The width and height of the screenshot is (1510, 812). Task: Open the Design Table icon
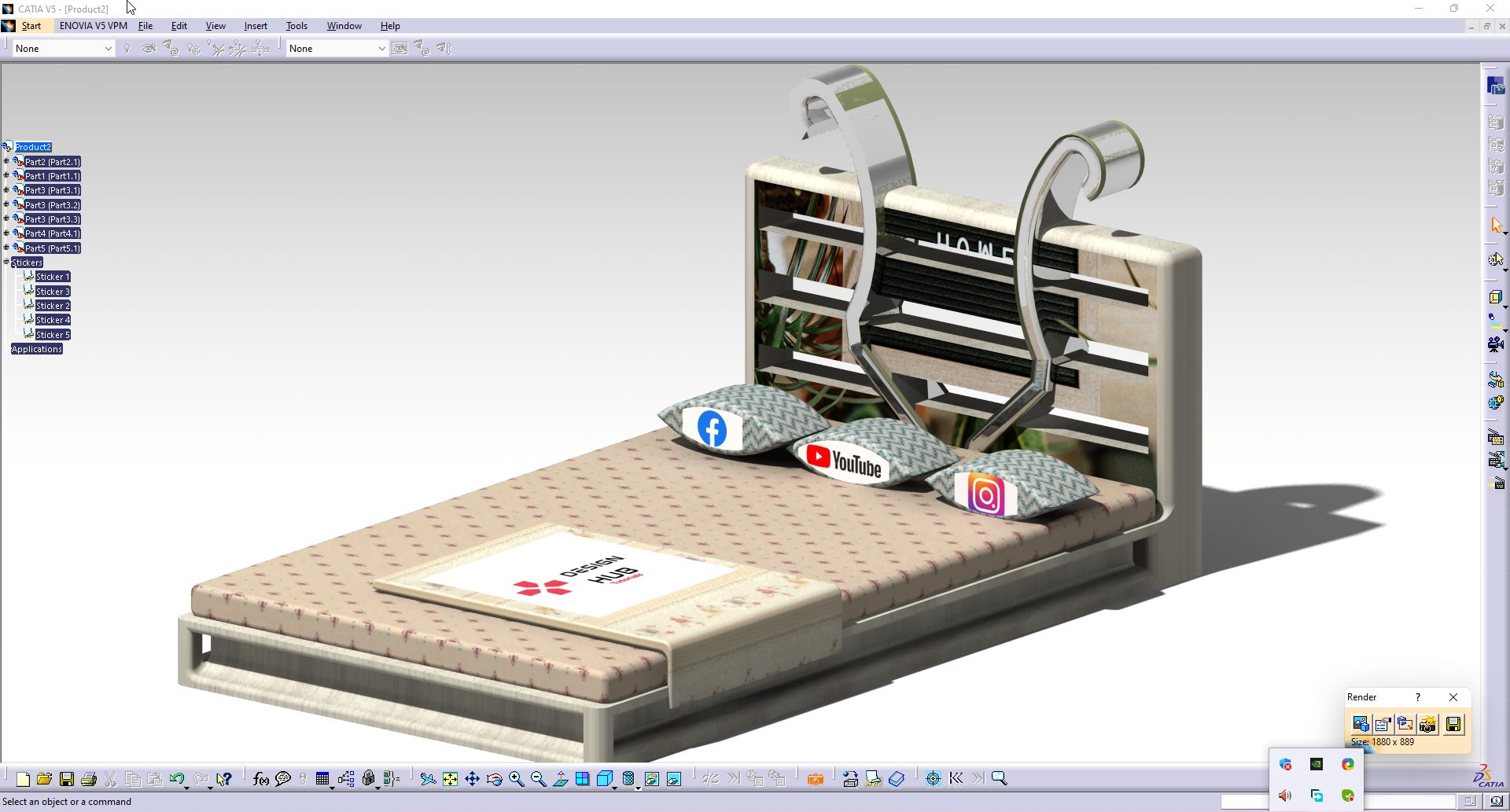(x=322, y=779)
